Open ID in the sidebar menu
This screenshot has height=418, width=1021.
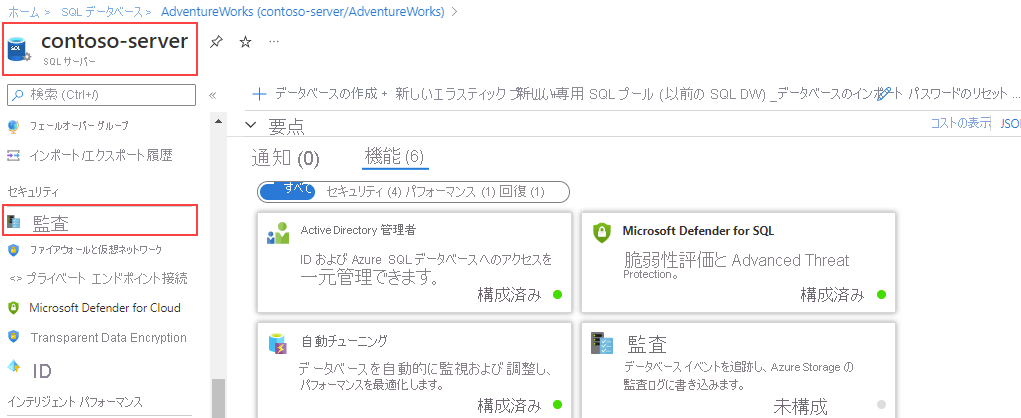pyautogui.click(x=42, y=371)
